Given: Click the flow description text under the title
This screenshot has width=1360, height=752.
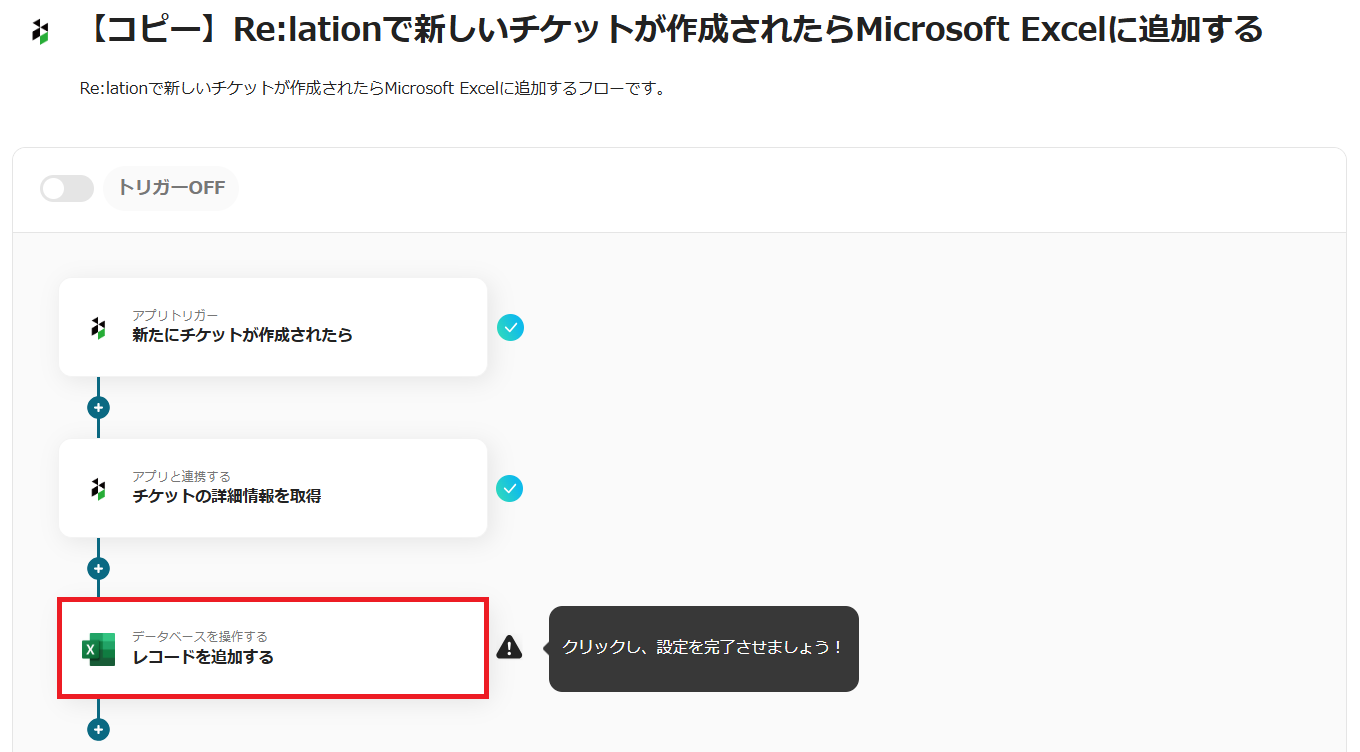Looking at the screenshot, I should (x=372, y=88).
